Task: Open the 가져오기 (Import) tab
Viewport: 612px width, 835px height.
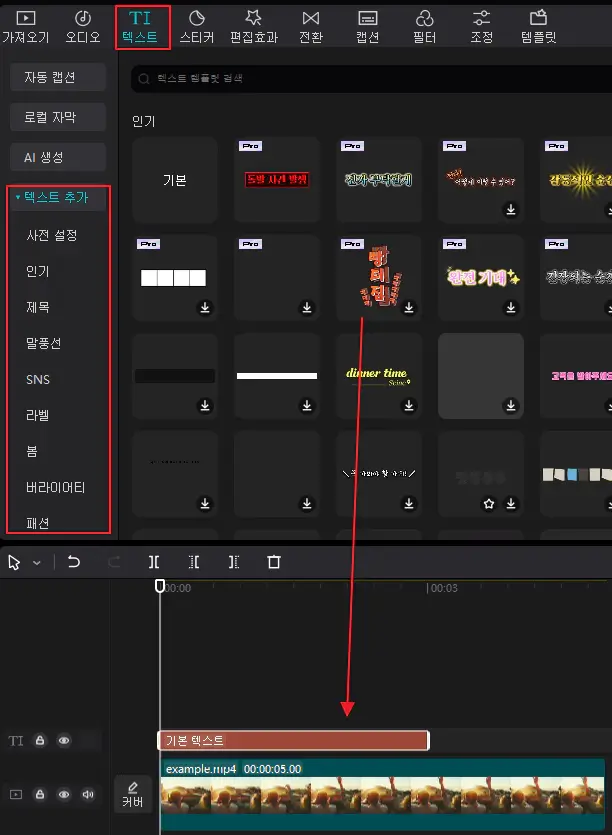Action: pos(25,27)
